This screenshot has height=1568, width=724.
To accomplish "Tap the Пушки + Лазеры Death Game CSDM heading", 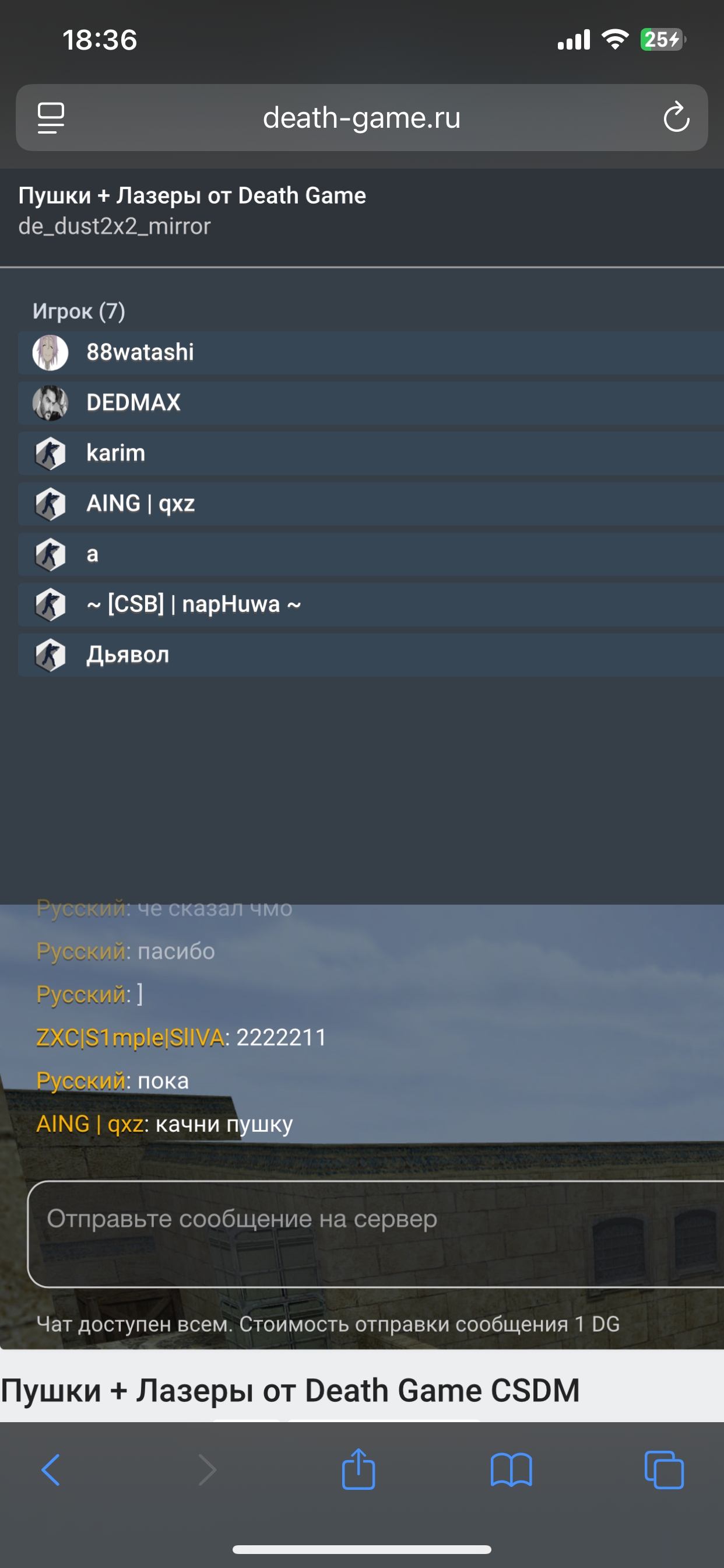I will point(290,1391).
